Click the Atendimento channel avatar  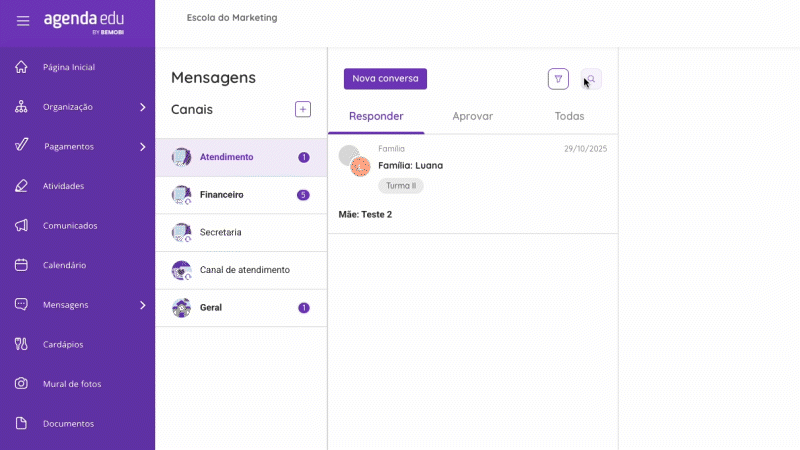(181, 157)
